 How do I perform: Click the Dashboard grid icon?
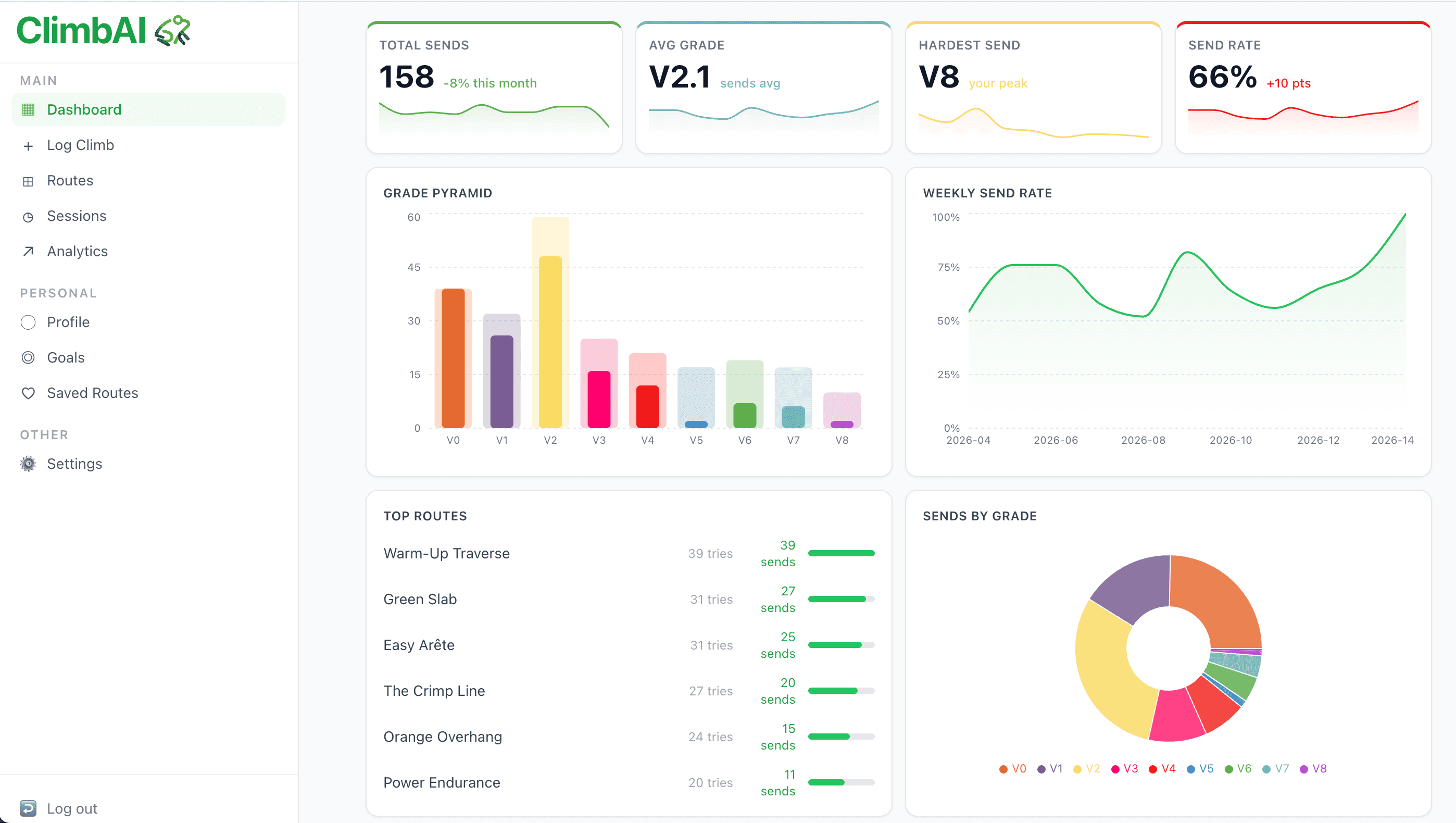click(x=28, y=110)
